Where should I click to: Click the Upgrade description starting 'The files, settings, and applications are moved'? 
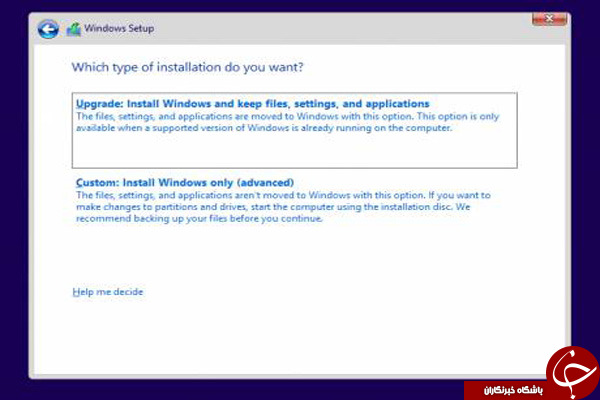(287, 122)
